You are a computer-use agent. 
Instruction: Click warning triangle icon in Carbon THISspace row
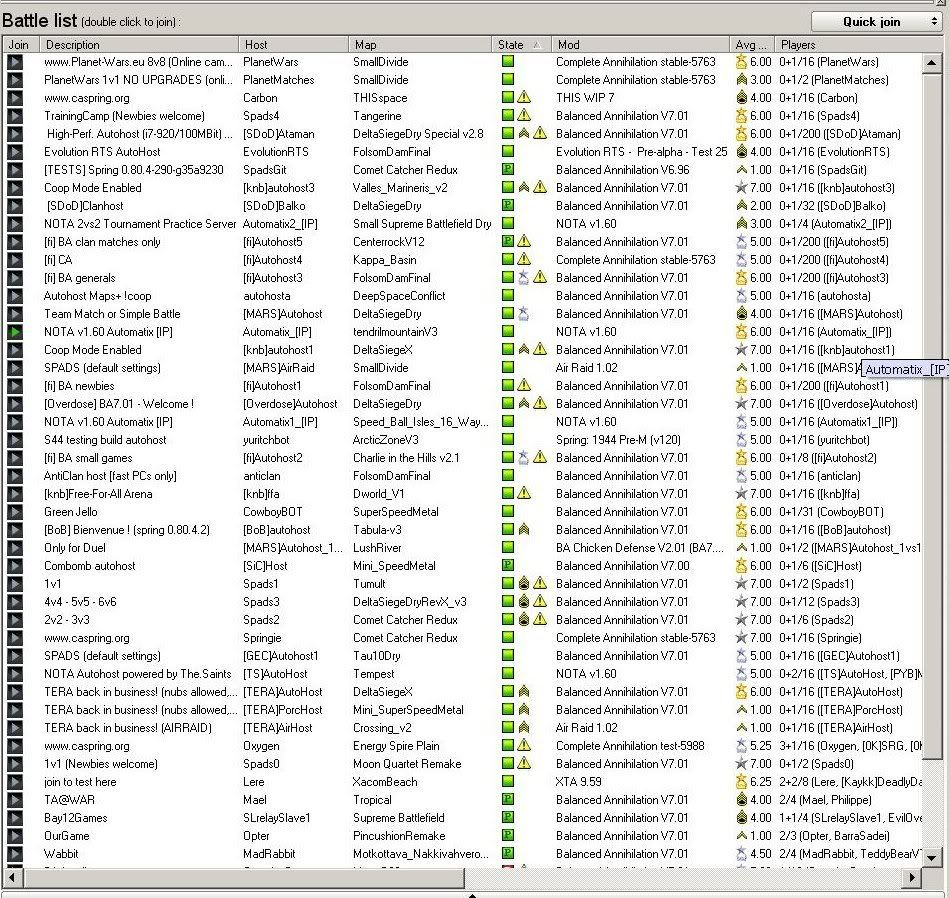(524, 97)
